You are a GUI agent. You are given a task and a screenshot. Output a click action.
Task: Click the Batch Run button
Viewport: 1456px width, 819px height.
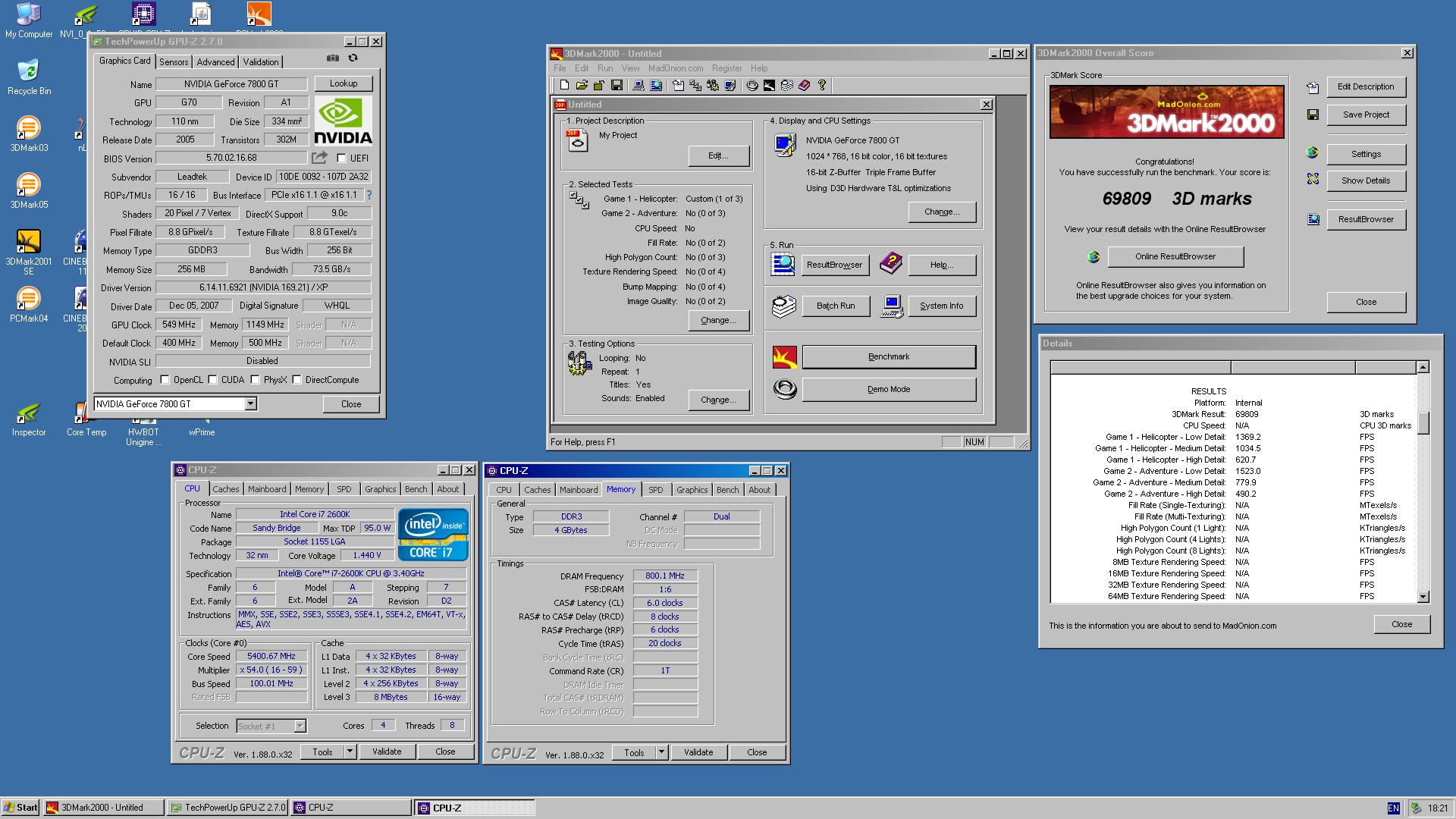(836, 306)
